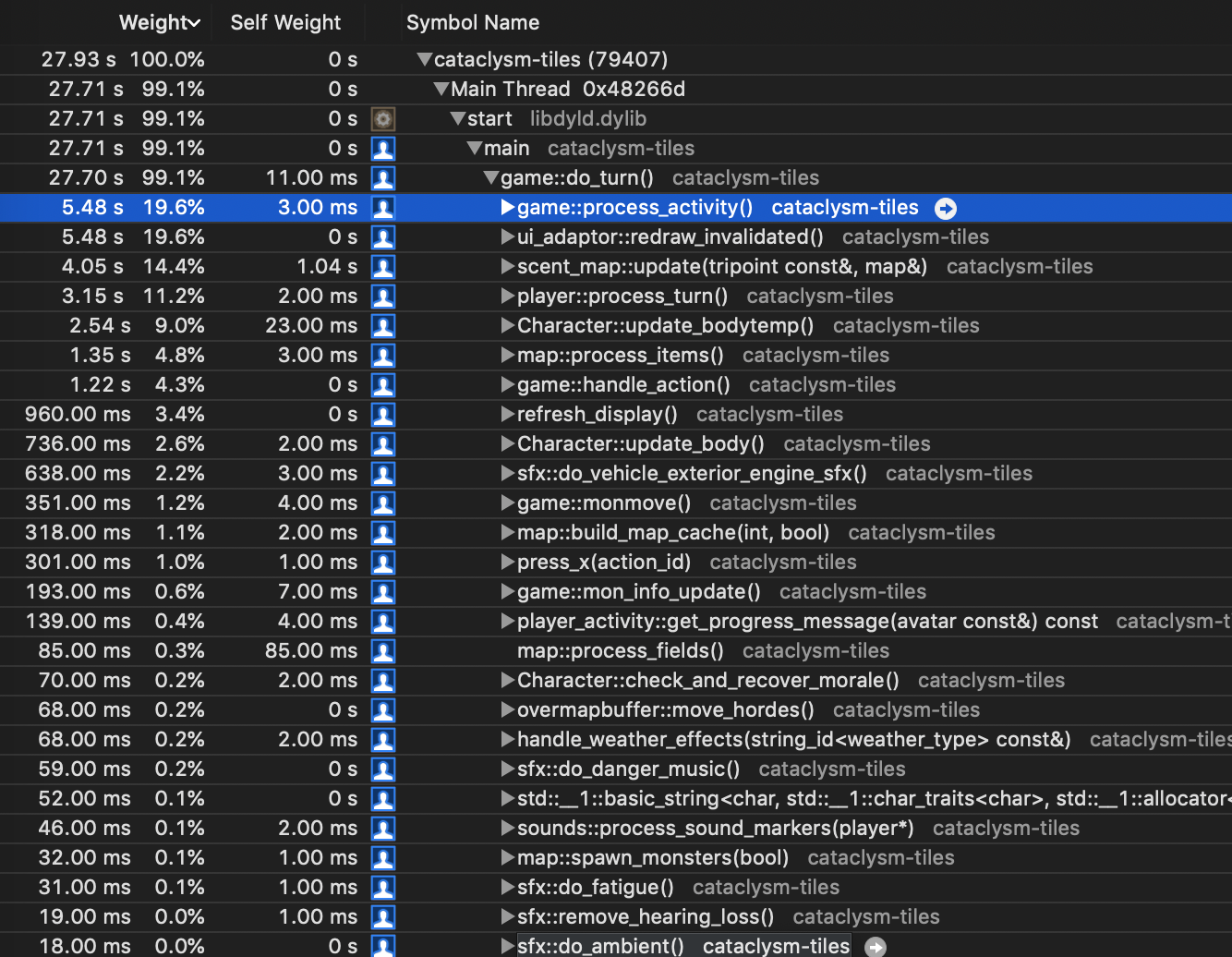Screen dimensions: 1232x957
Task: Click the user icon beside sfx::do_danger_music()
Action: tap(383, 769)
